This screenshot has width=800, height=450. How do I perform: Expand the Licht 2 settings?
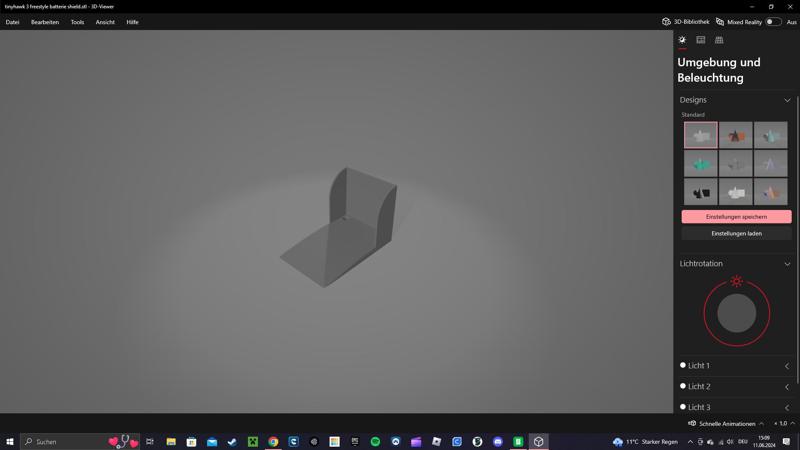coord(787,387)
